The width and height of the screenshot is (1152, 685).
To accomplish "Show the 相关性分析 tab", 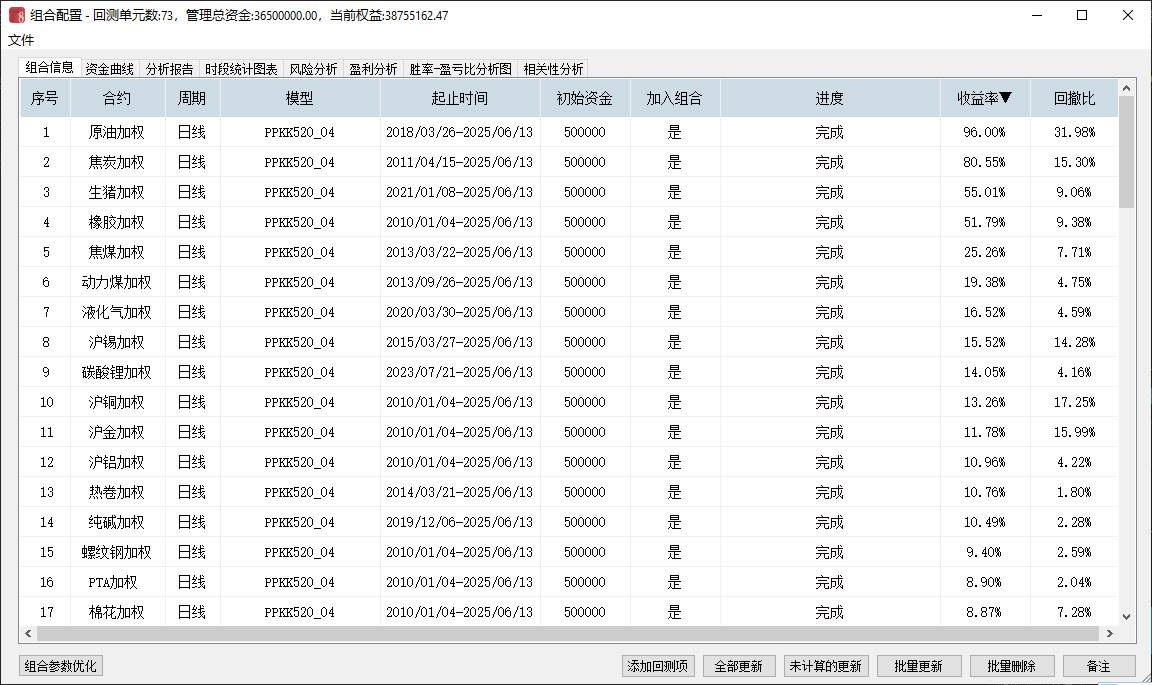I will pyautogui.click(x=553, y=69).
